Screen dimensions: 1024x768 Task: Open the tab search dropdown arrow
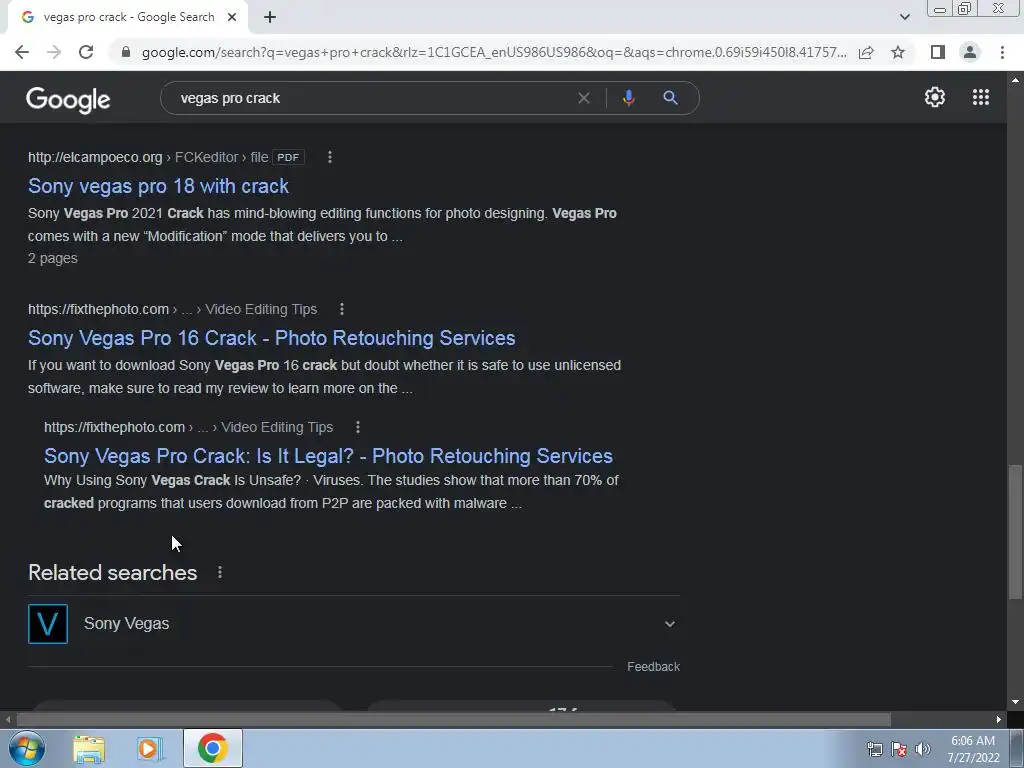[x=904, y=17]
